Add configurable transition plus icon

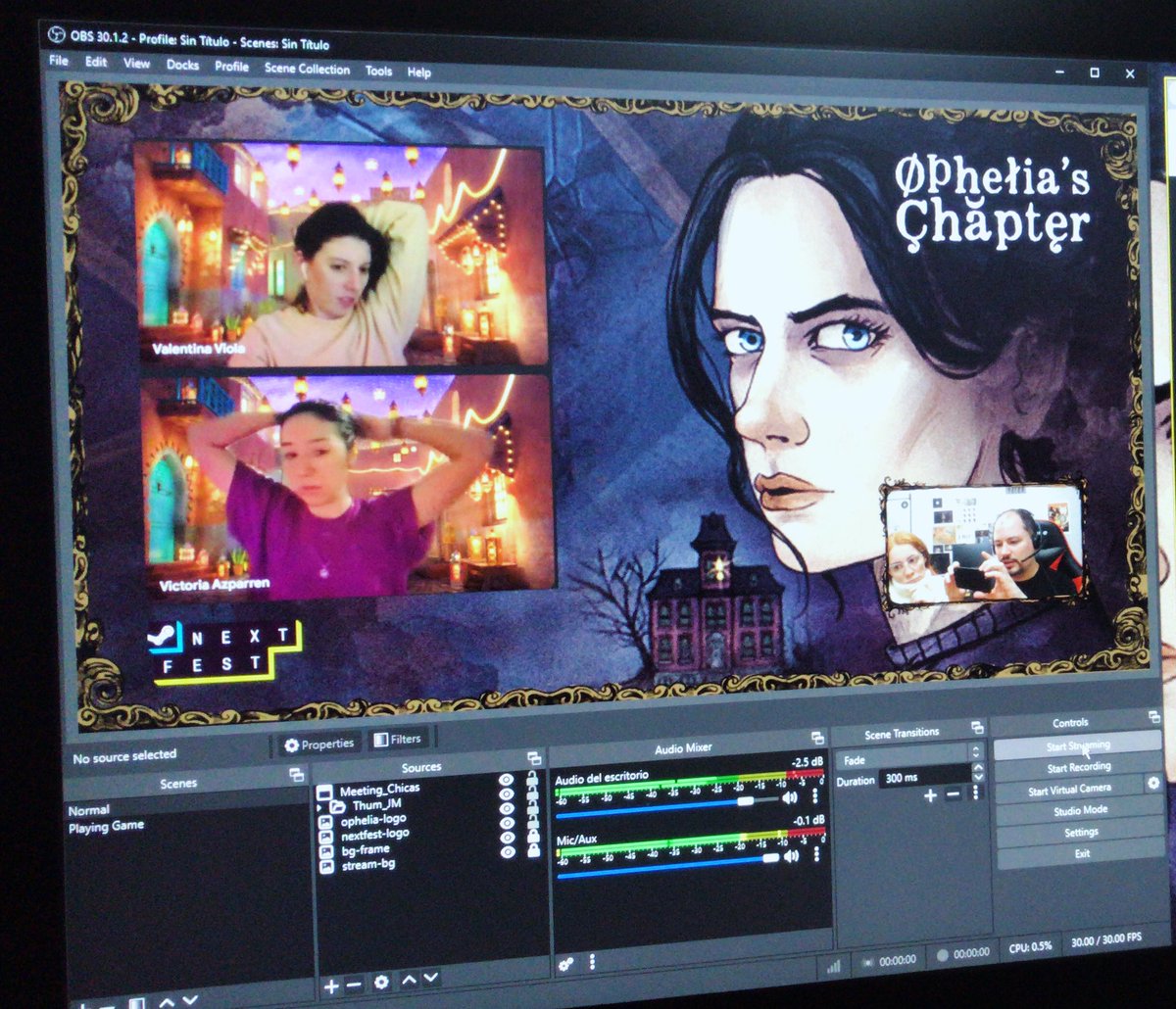click(x=930, y=795)
